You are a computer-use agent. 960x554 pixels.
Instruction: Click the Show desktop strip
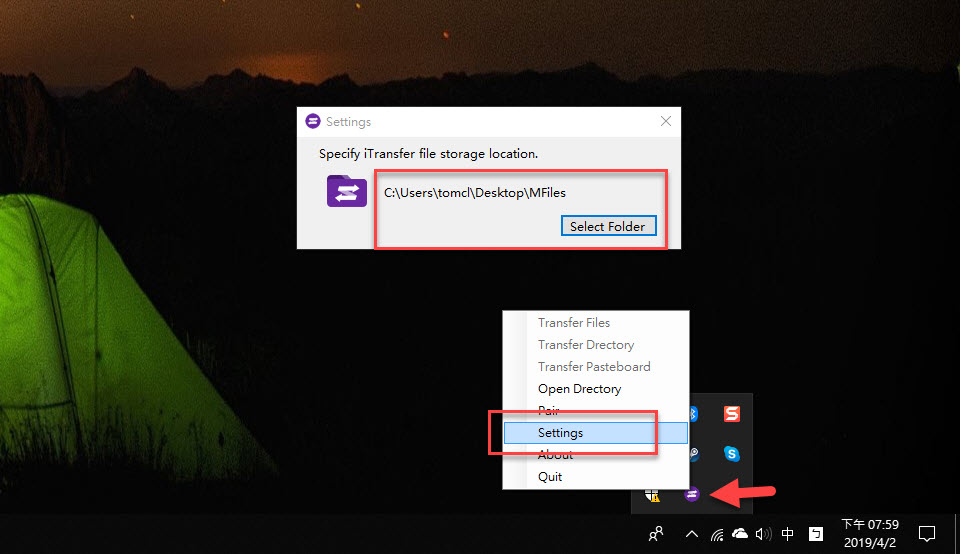[957, 534]
